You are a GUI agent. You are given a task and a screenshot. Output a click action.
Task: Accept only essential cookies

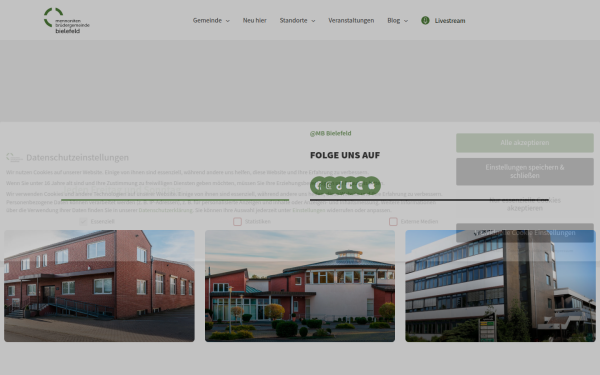[x=525, y=204]
